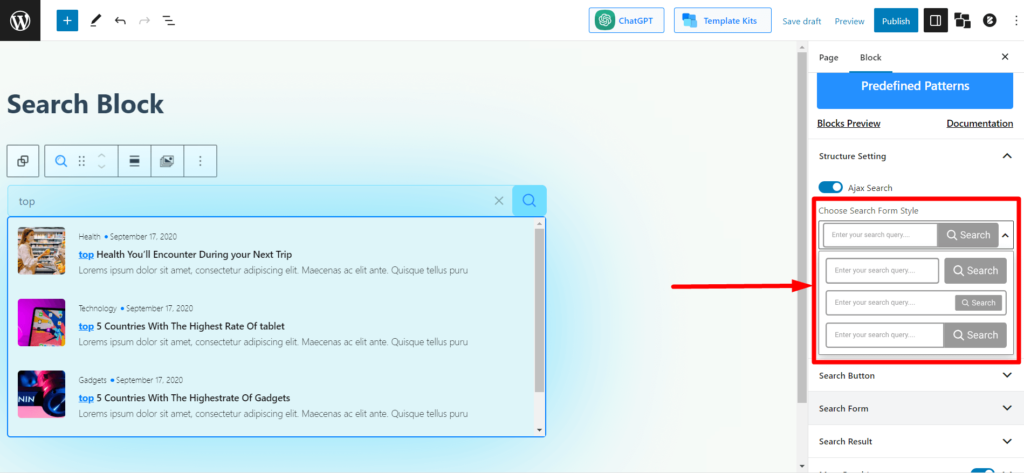
Task: Open '5 Countries With The Highestrate Of Gadgets'
Action: click(x=184, y=398)
